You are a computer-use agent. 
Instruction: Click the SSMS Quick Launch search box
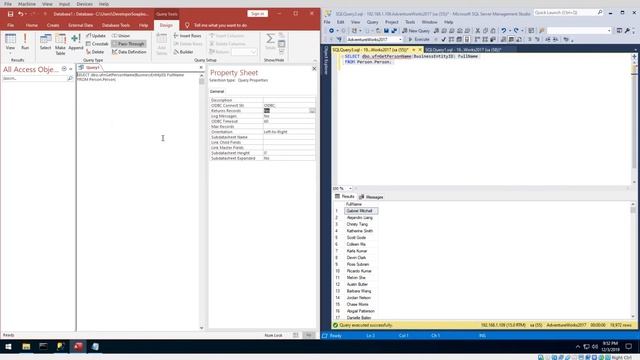point(568,13)
